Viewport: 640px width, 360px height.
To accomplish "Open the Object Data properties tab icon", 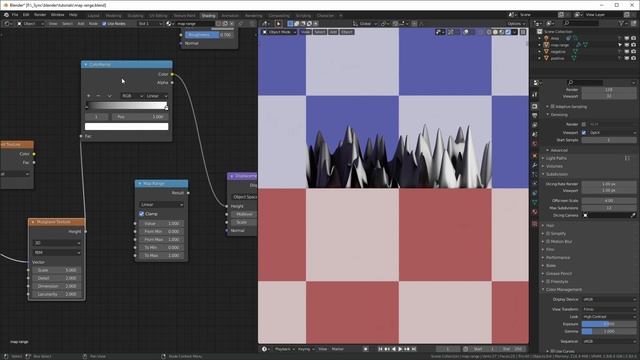I will (x=535, y=202).
